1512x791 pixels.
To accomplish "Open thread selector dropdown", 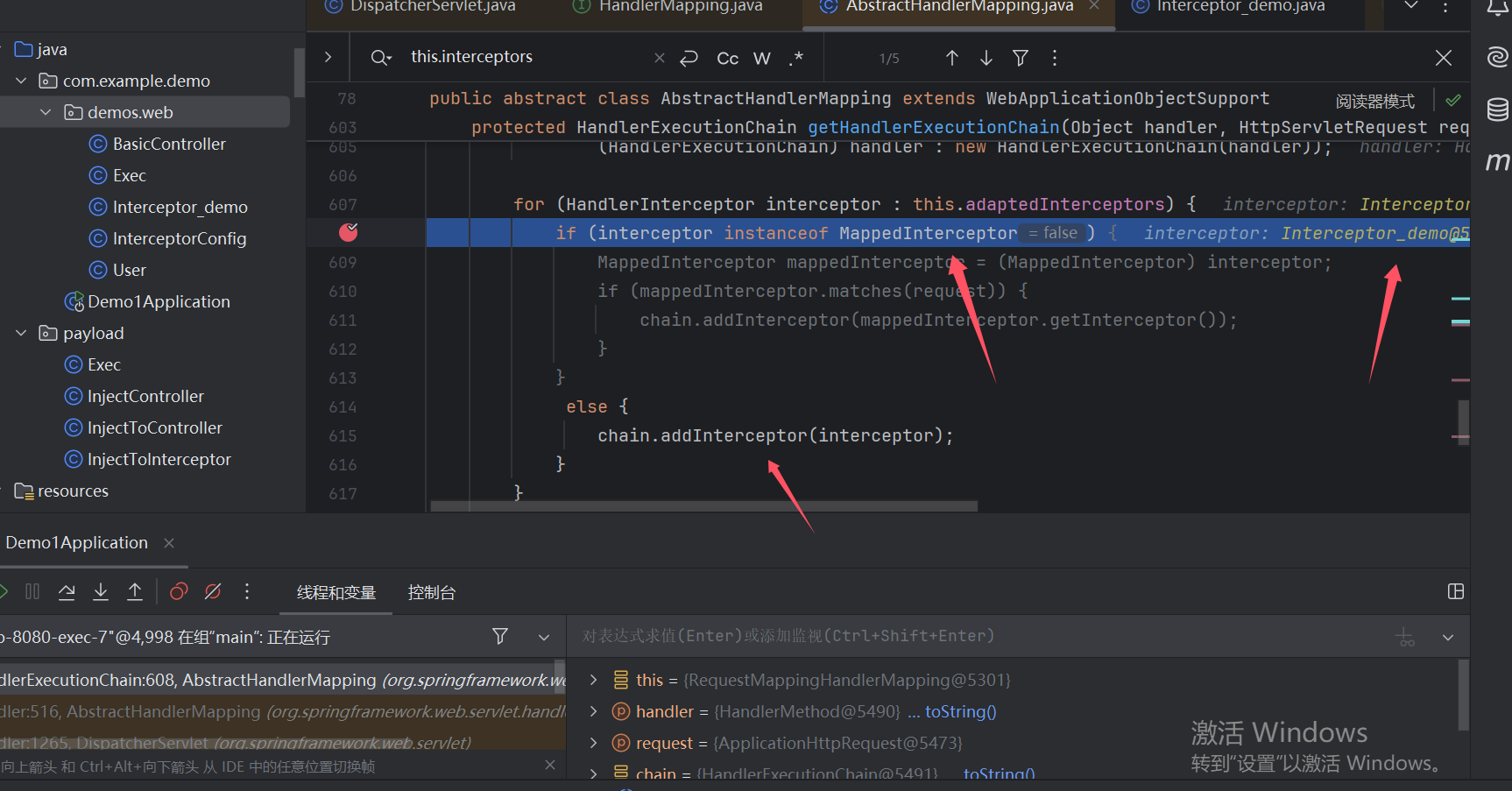I will 544,637.
